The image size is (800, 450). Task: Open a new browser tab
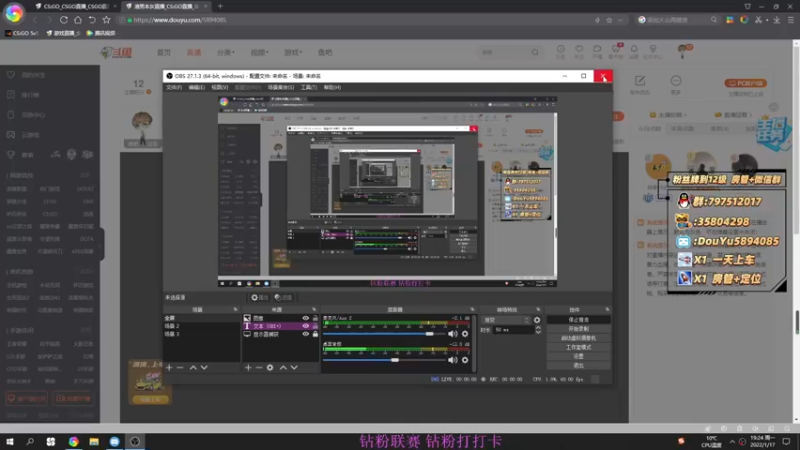220,6
